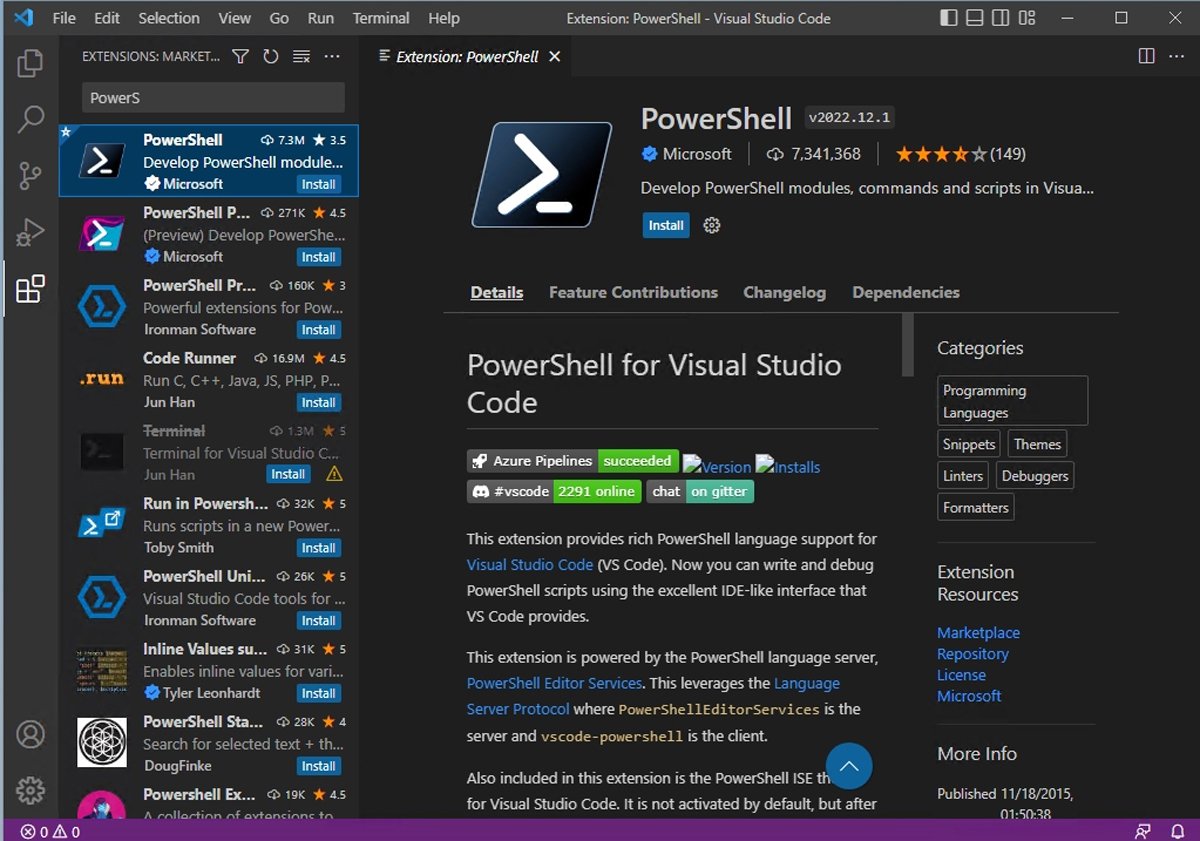Open the Terminal menu
This screenshot has height=841, width=1200.
[x=381, y=18]
